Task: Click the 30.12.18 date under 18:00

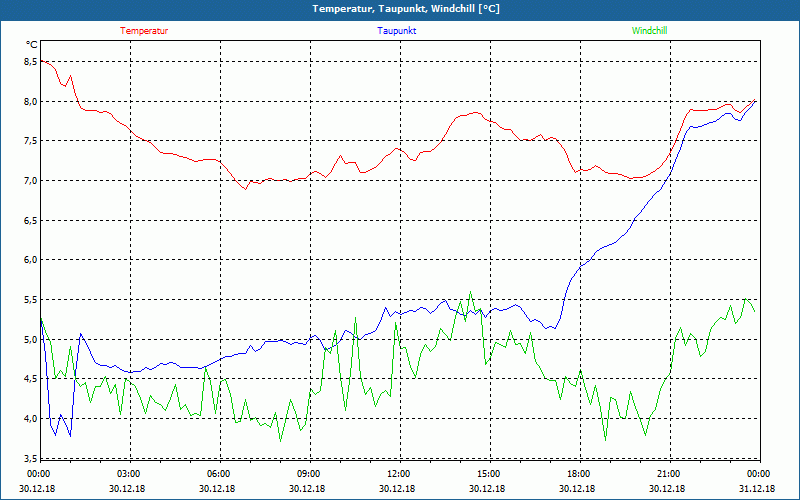Action: [578, 488]
